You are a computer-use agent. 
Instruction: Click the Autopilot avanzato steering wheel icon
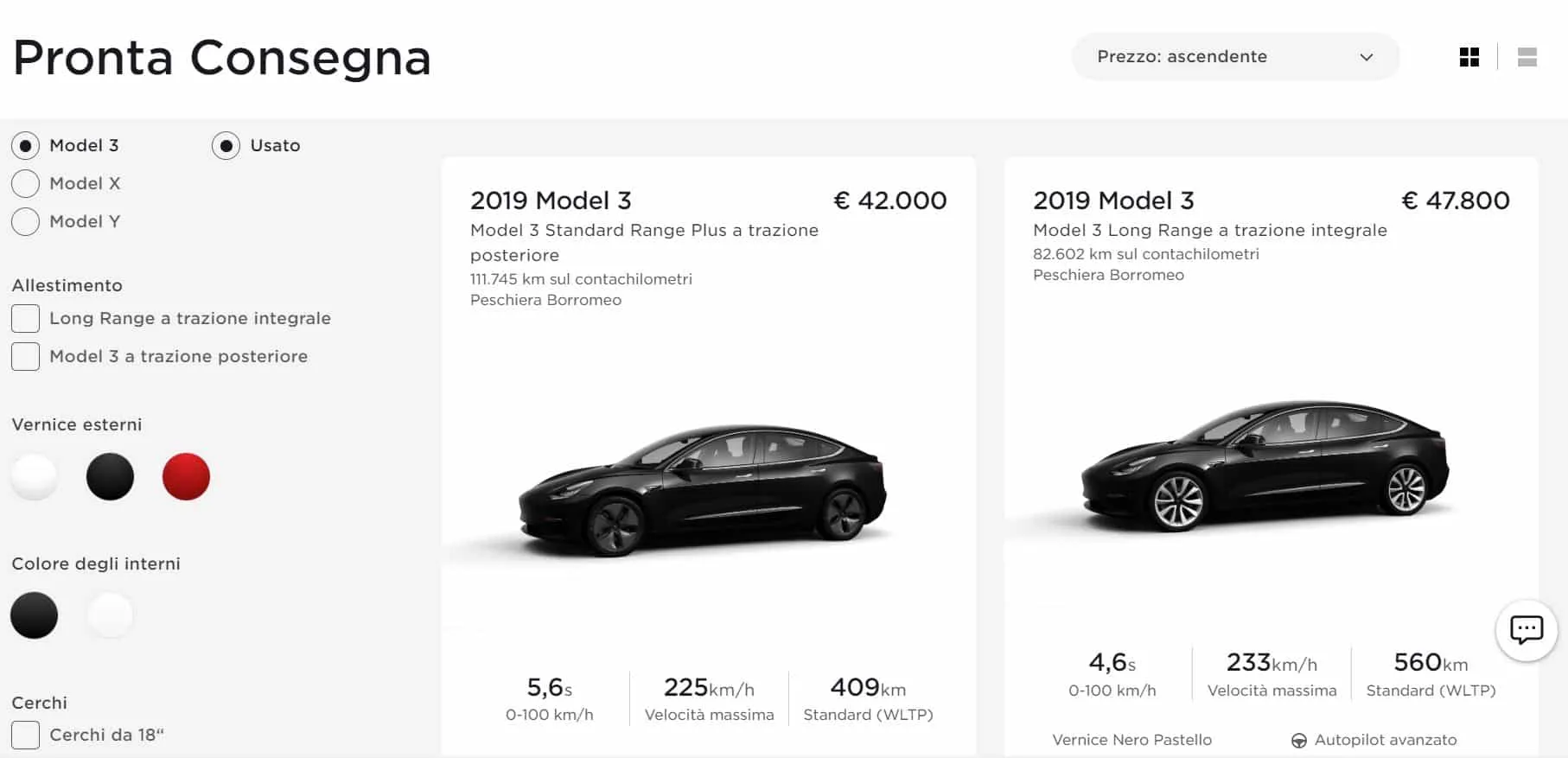[x=1299, y=740]
